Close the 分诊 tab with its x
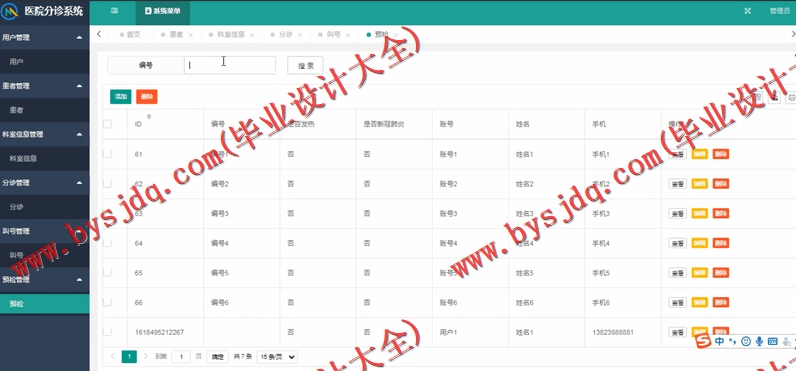The width and height of the screenshot is (796, 371). click(300, 35)
